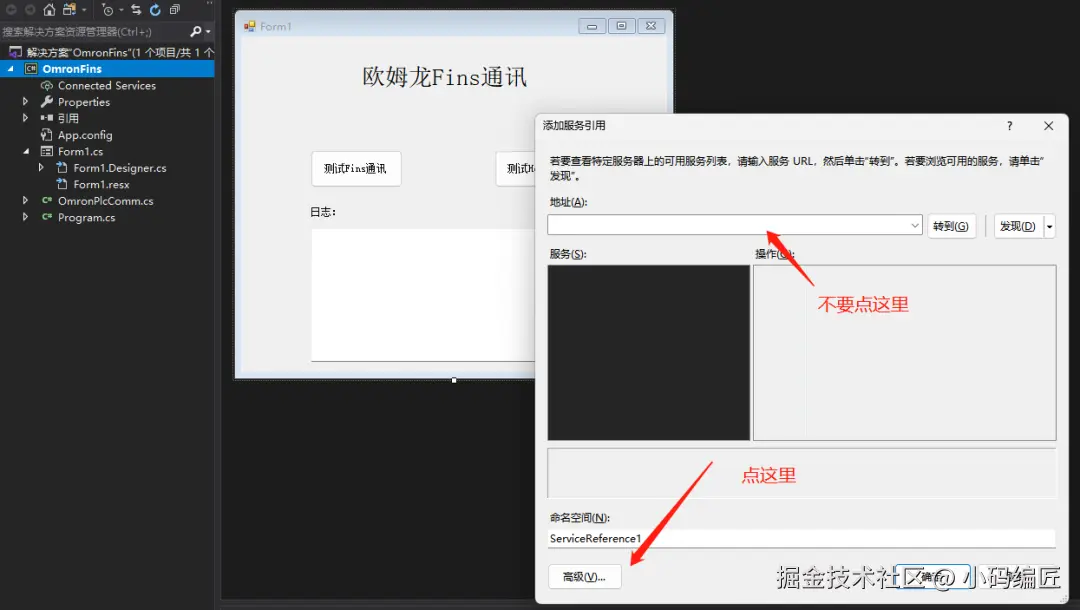Select Form1.Designer.cs in the tree
Screen dimensions: 1080x610
pyautogui.click(x=120, y=168)
